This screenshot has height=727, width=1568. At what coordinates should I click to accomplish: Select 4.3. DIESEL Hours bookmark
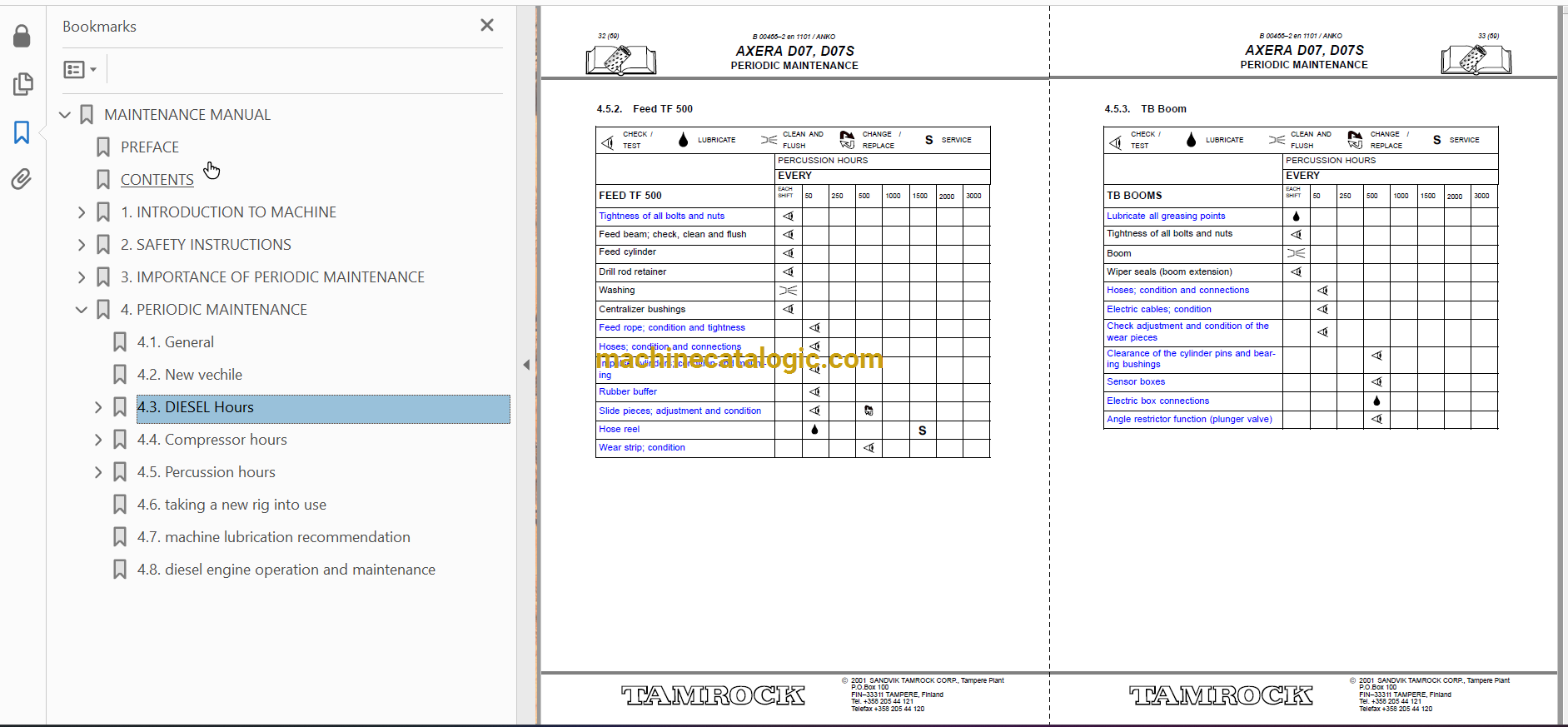click(x=323, y=408)
